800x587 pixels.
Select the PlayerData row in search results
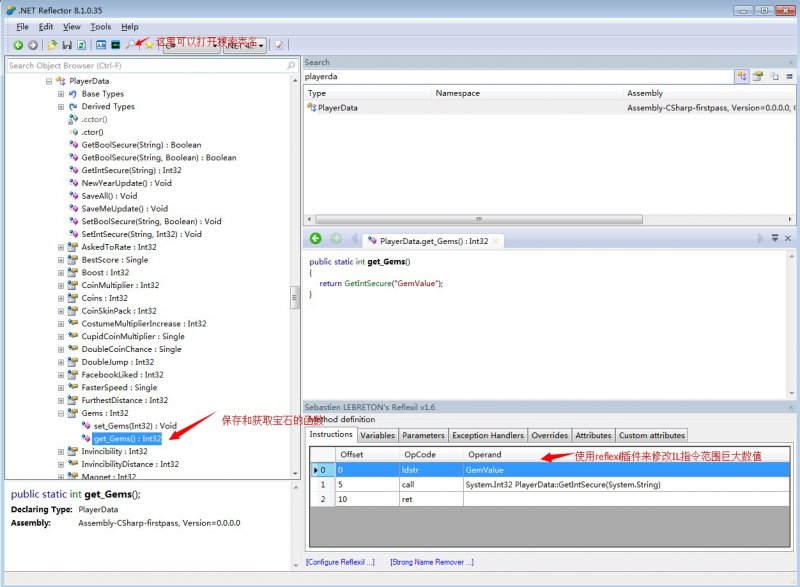(549, 108)
